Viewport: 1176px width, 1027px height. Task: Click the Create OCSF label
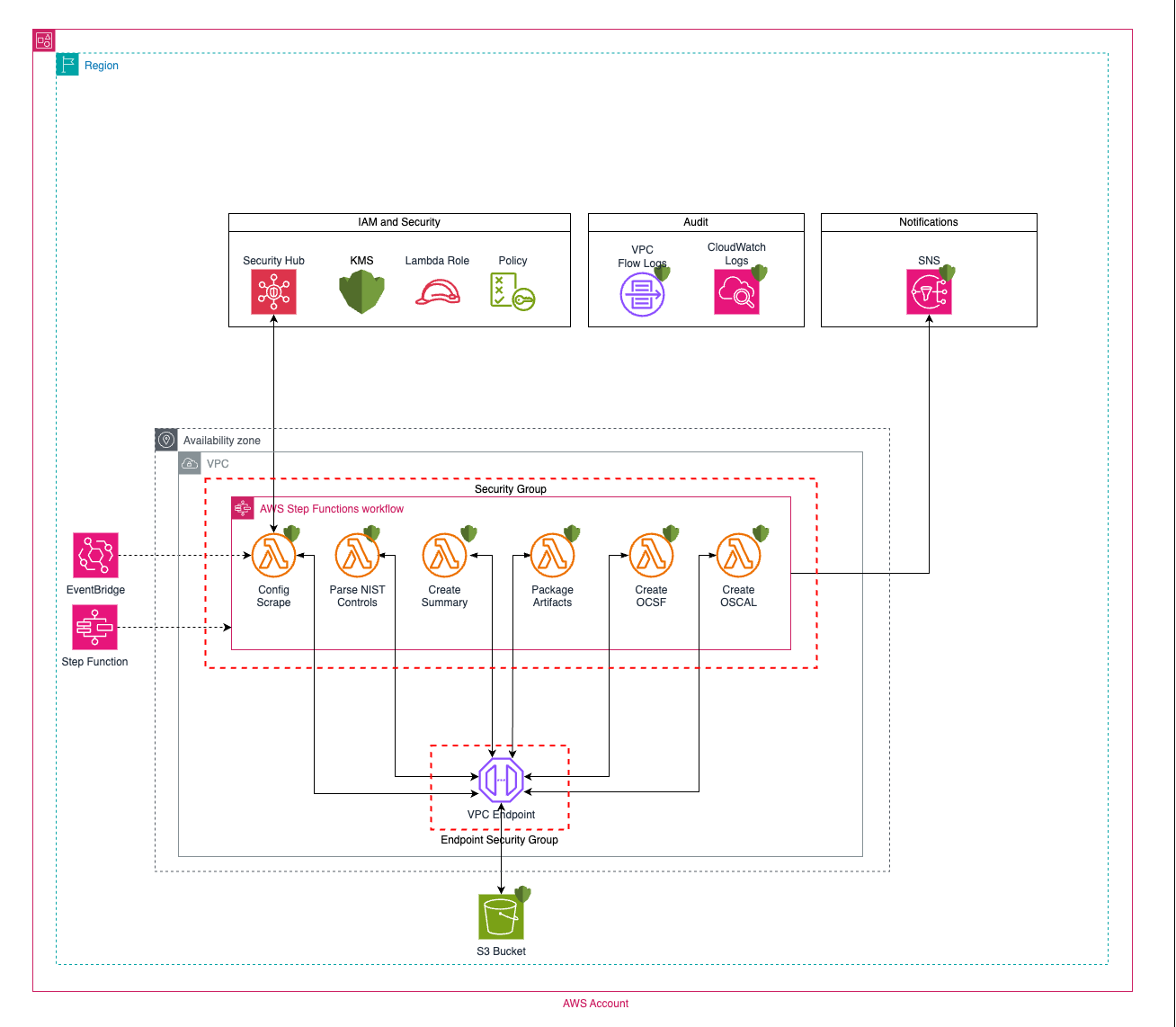[651, 596]
